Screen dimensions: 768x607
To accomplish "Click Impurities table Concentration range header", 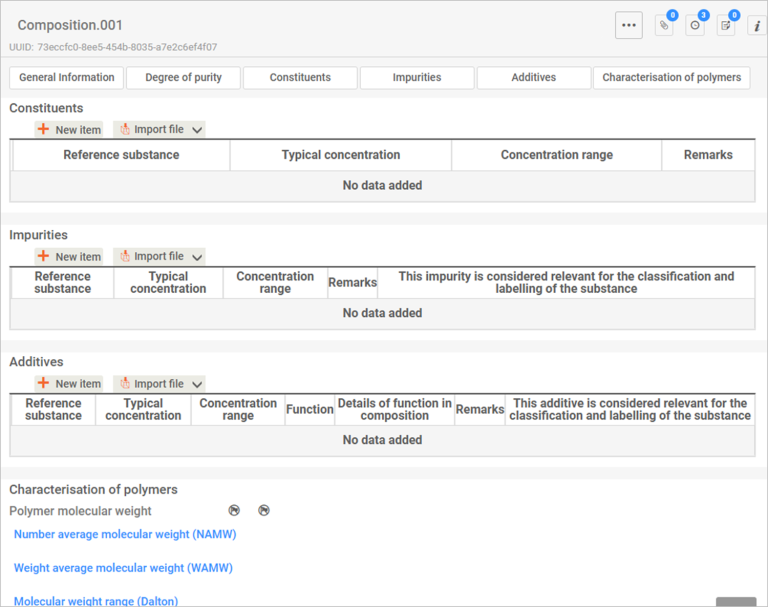I will click(275, 283).
